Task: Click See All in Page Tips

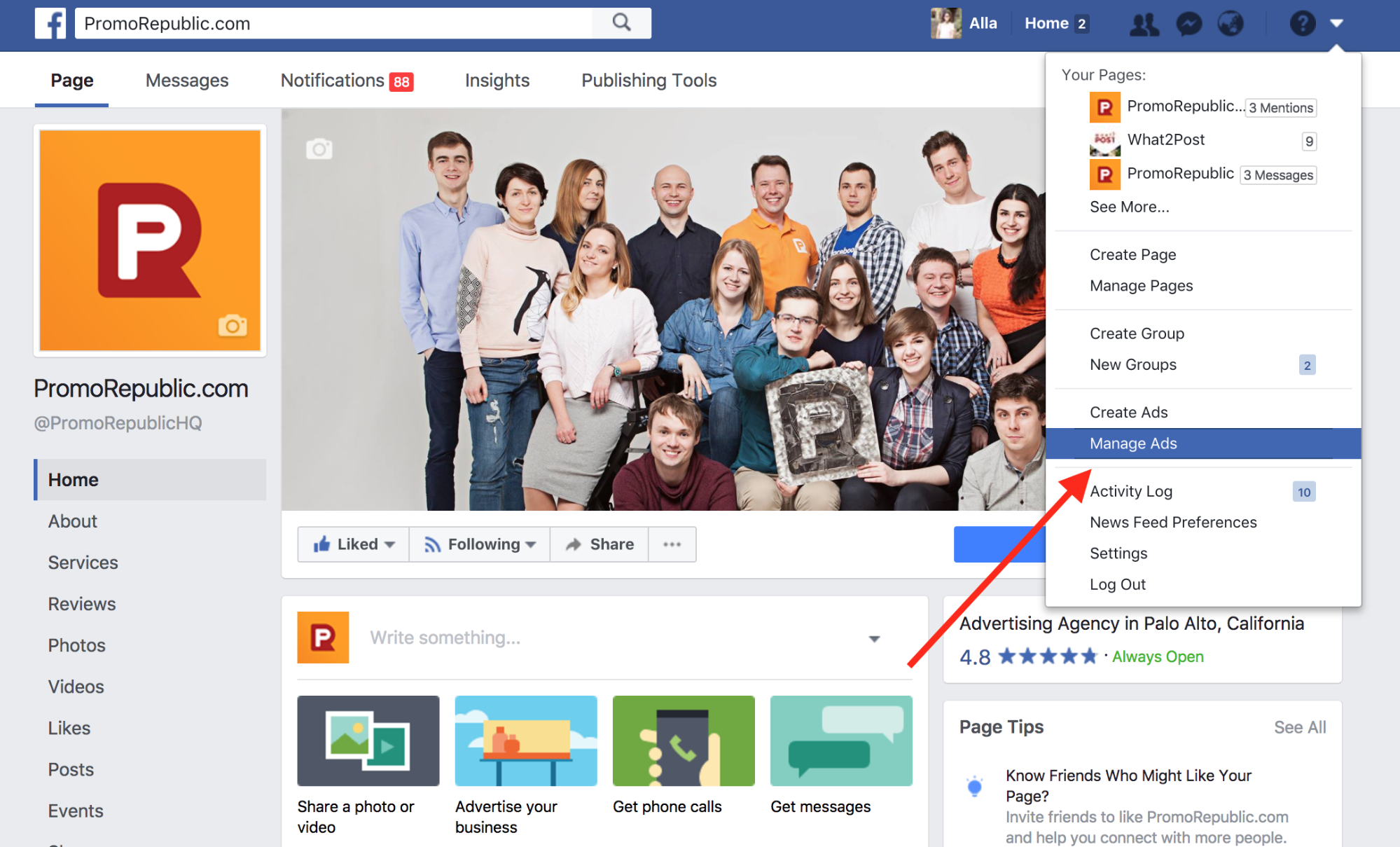Action: point(1300,727)
